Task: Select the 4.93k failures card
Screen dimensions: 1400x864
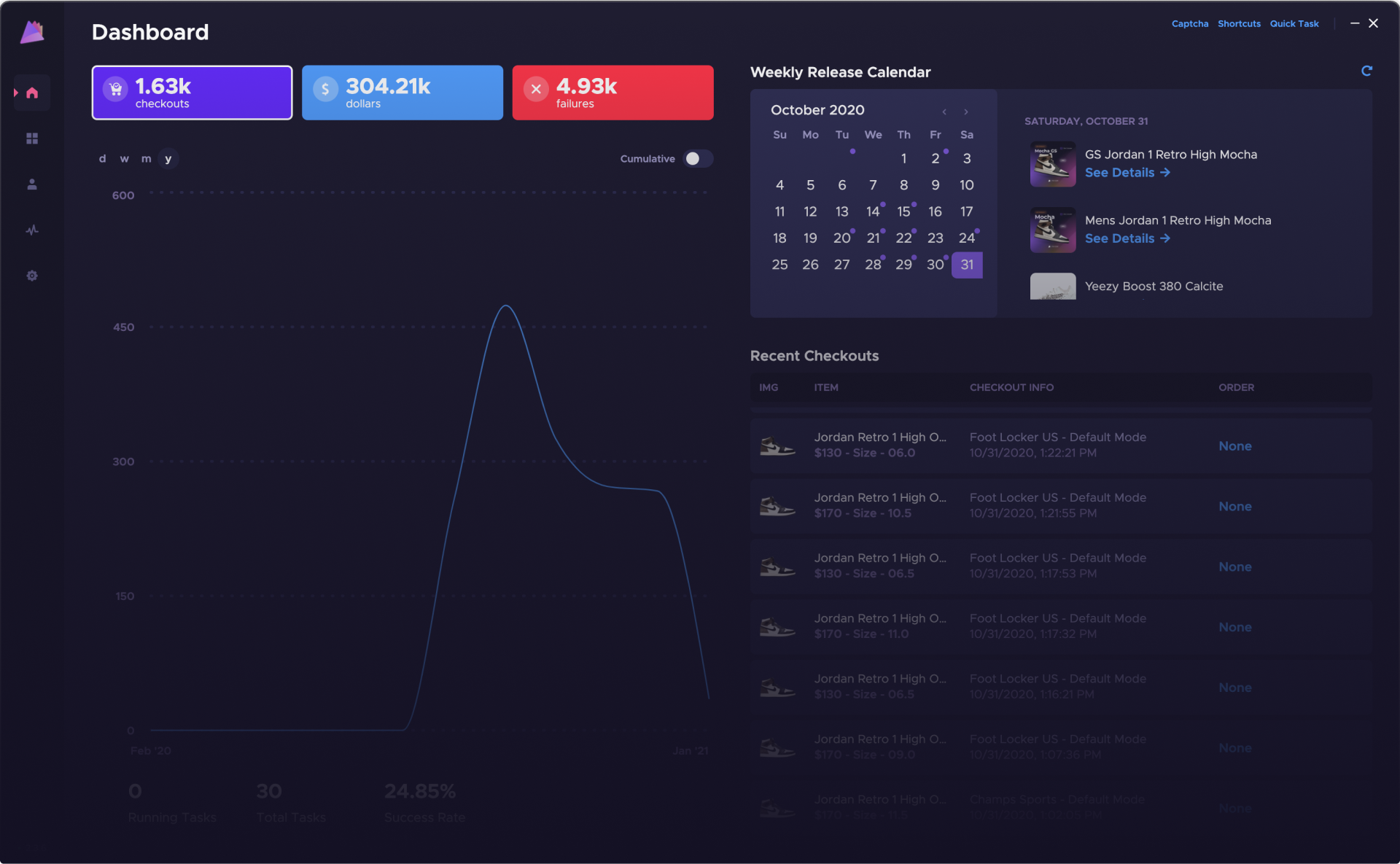Action: click(612, 93)
